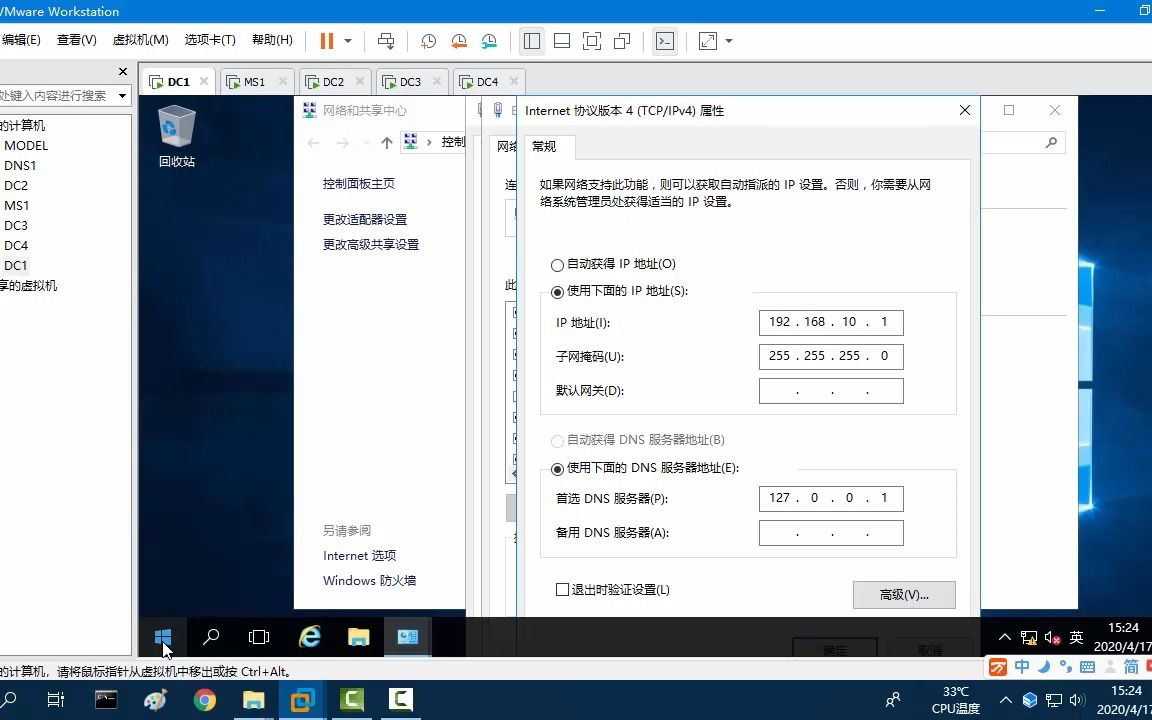The height and width of the screenshot is (720, 1152).
Task: Open the 编辑(E) menu
Action: [21, 40]
